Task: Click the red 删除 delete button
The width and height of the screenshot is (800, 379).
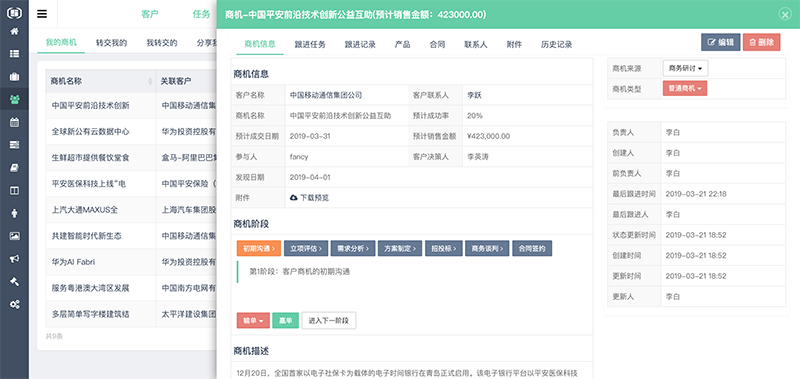Action: tap(761, 42)
